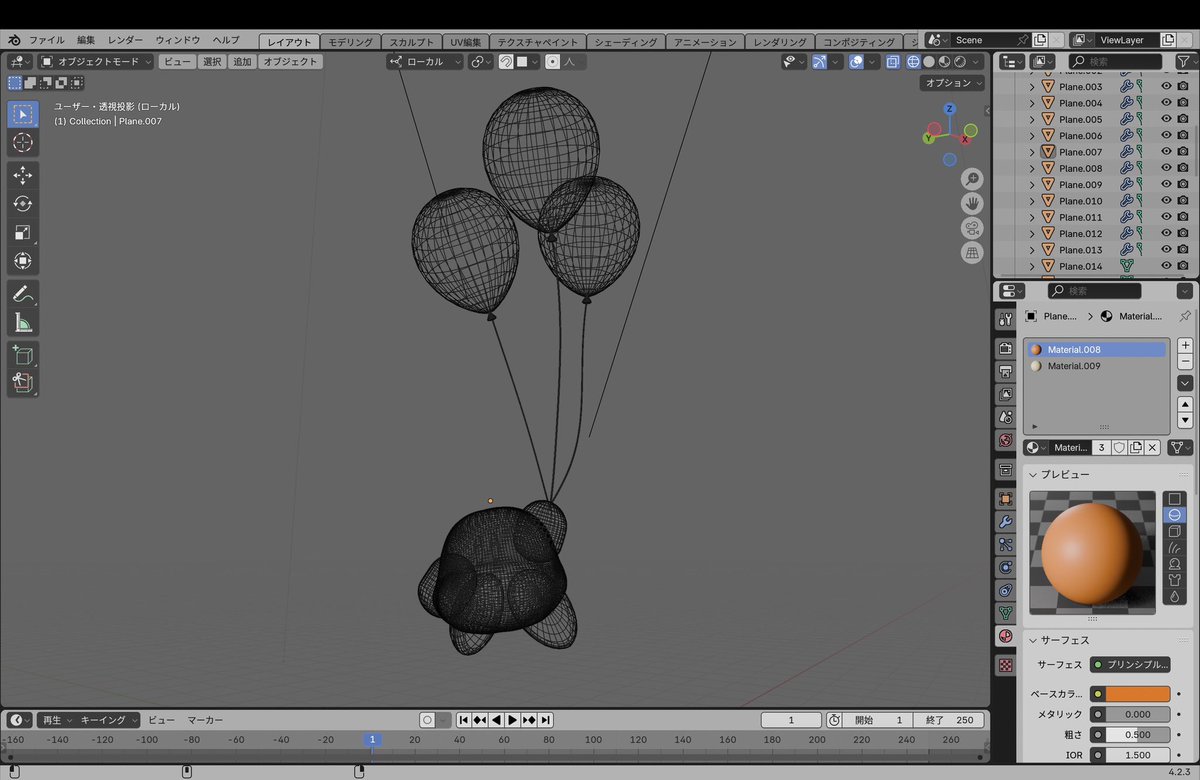
Task: Switch perspective/orthographic grid icon
Action: click(x=972, y=253)
